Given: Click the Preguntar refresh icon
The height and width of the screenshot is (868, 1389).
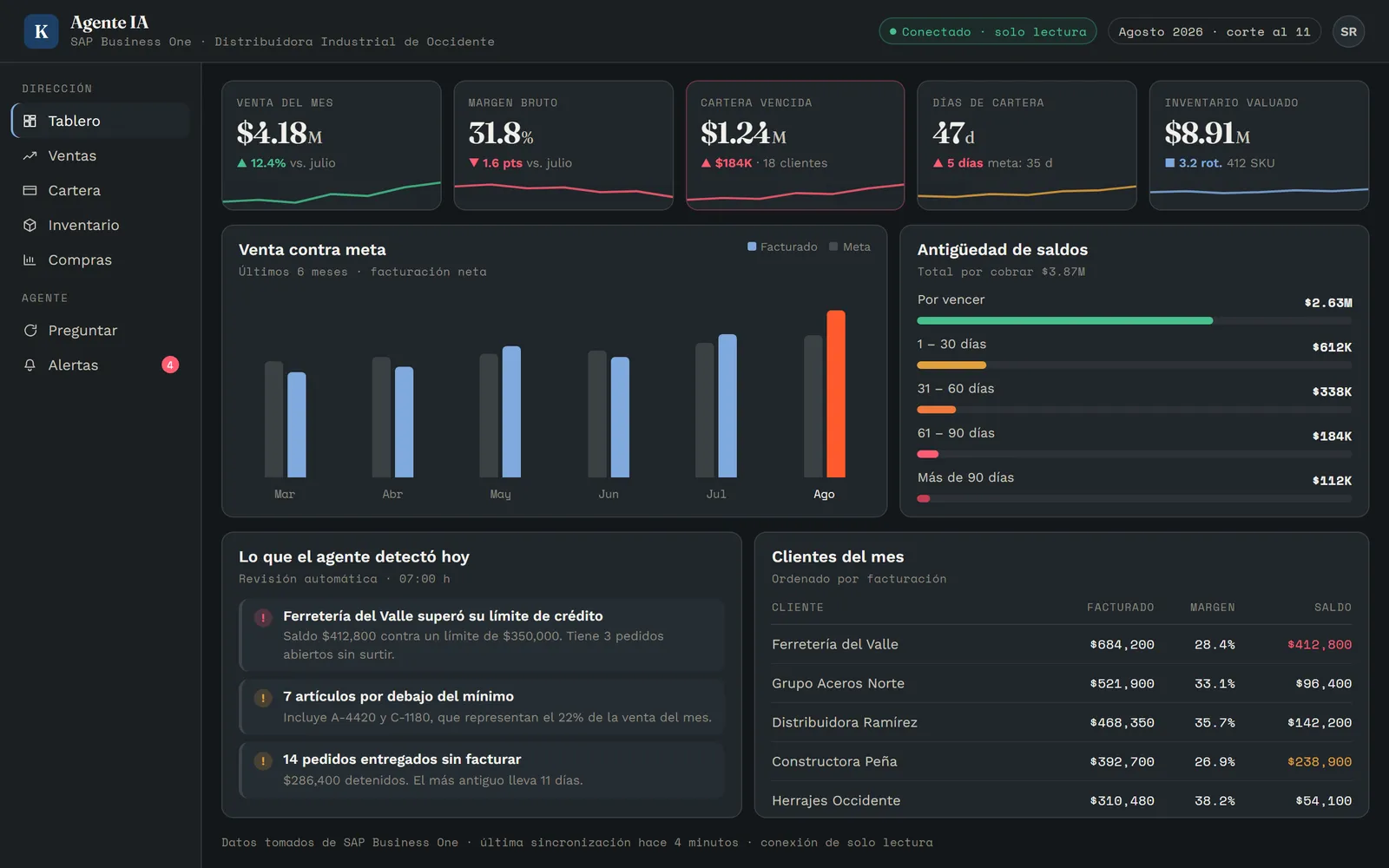Looking at the screenshot, I should tap(30, 330).
